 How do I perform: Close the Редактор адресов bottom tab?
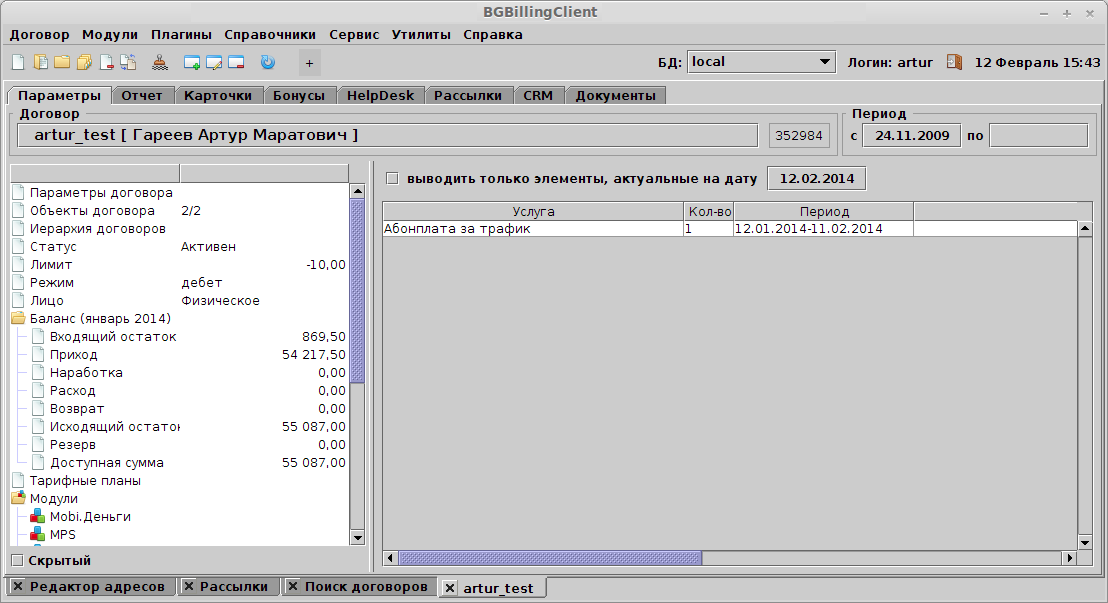[18, 587]
